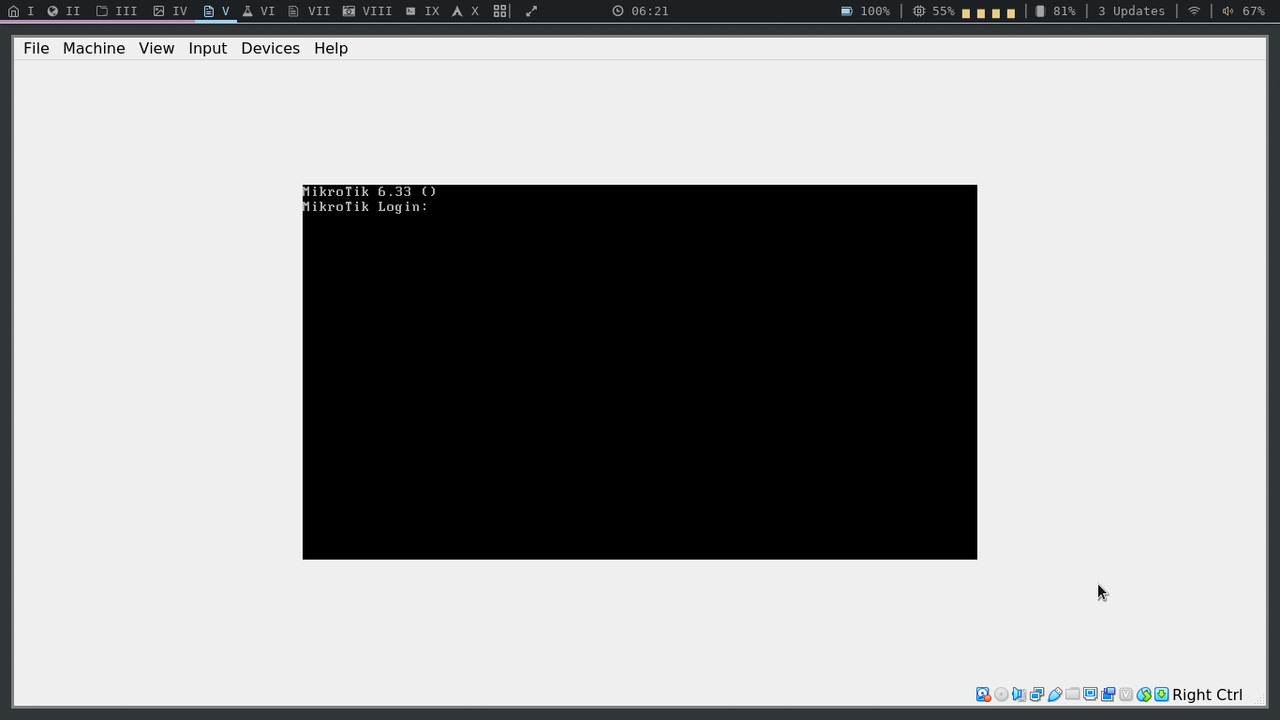Click the virtualization features V icon

tap(1125, 694)
